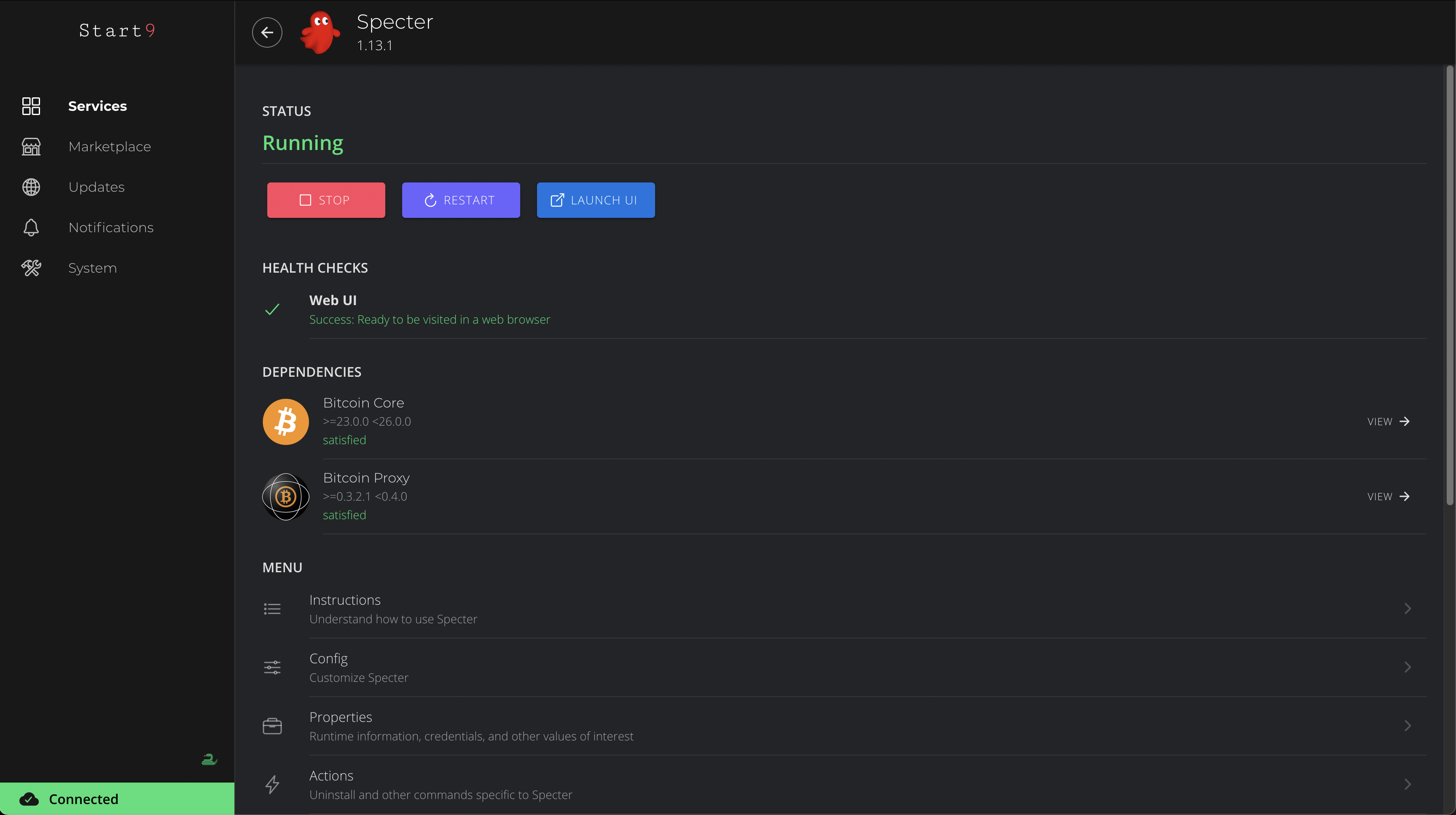This screenshot has height=815, width=1456.
Task: Expand the Properties row chevron
Action: click(x=1408, y=726)
